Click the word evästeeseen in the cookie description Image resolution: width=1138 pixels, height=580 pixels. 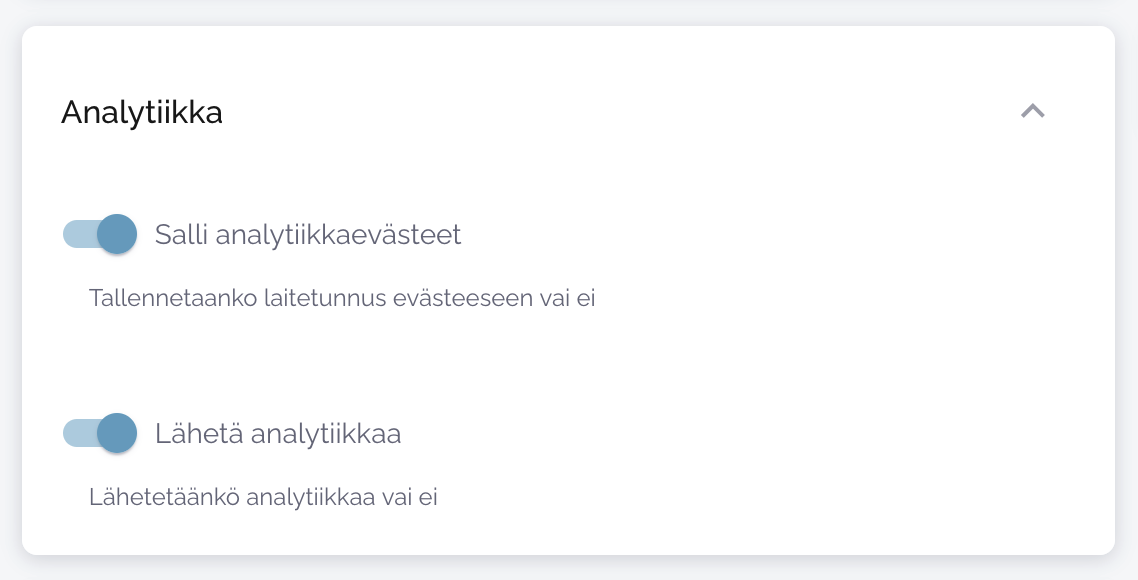462,298
